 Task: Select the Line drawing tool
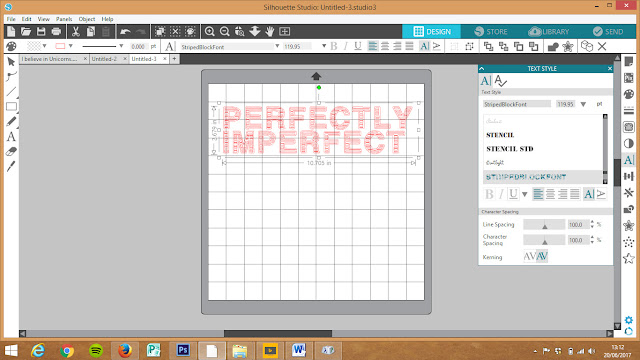[11, 91]
